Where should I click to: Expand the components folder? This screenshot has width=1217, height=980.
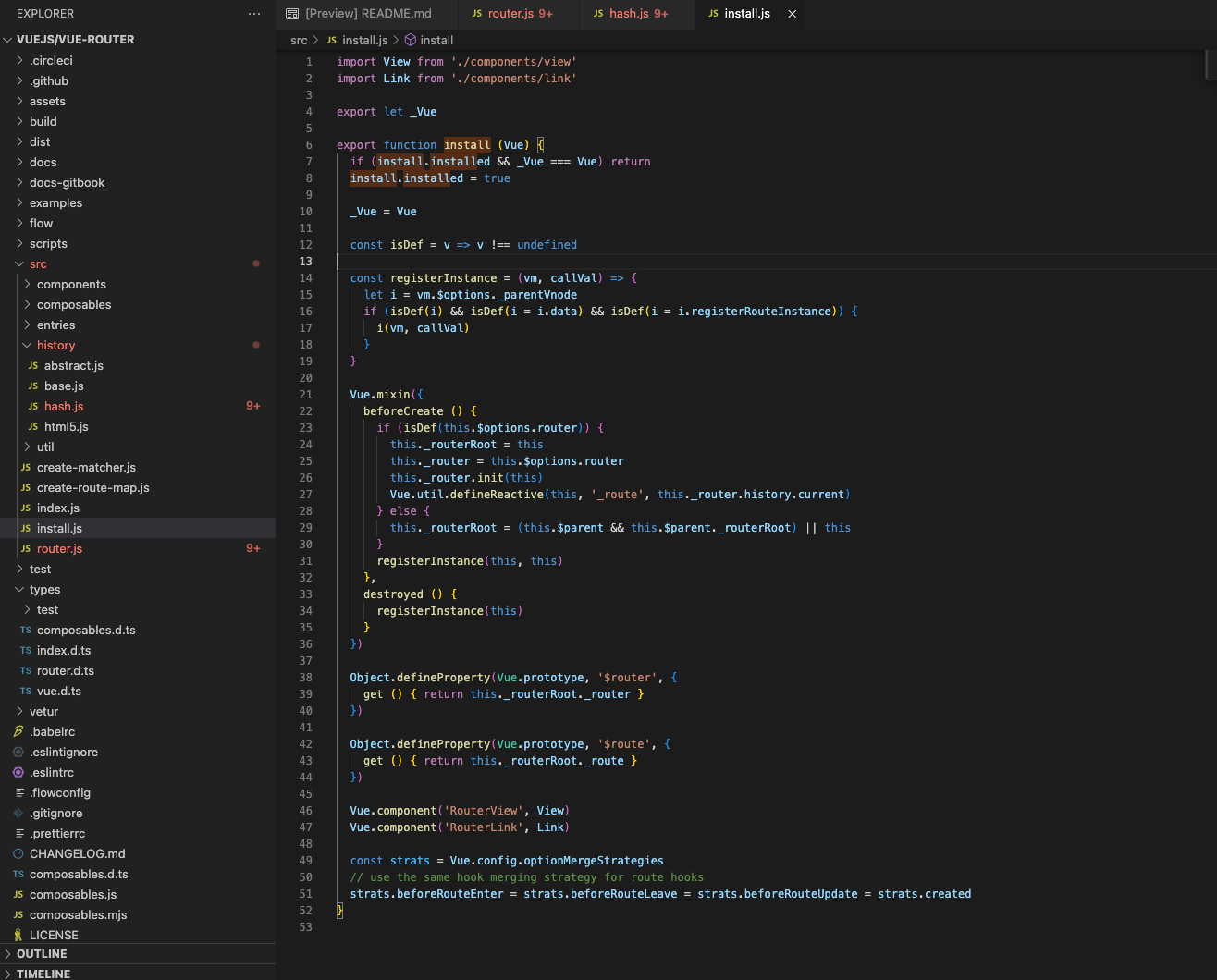coord(28,285)
